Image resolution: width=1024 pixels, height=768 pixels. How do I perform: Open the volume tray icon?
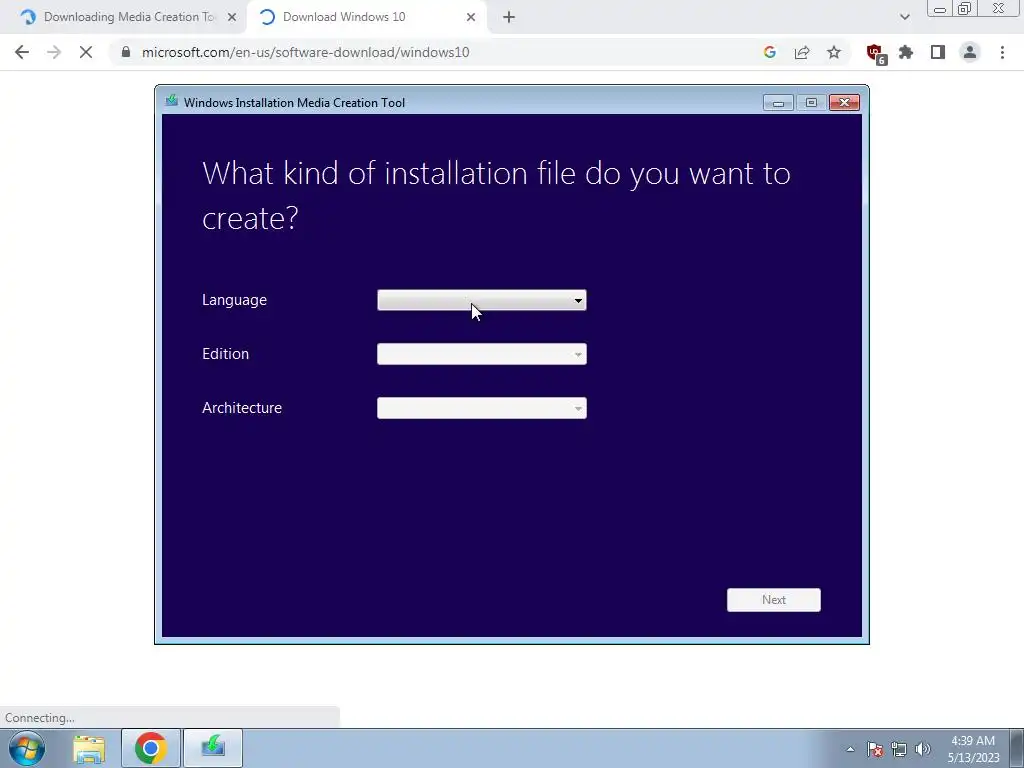tap(922, 749)
